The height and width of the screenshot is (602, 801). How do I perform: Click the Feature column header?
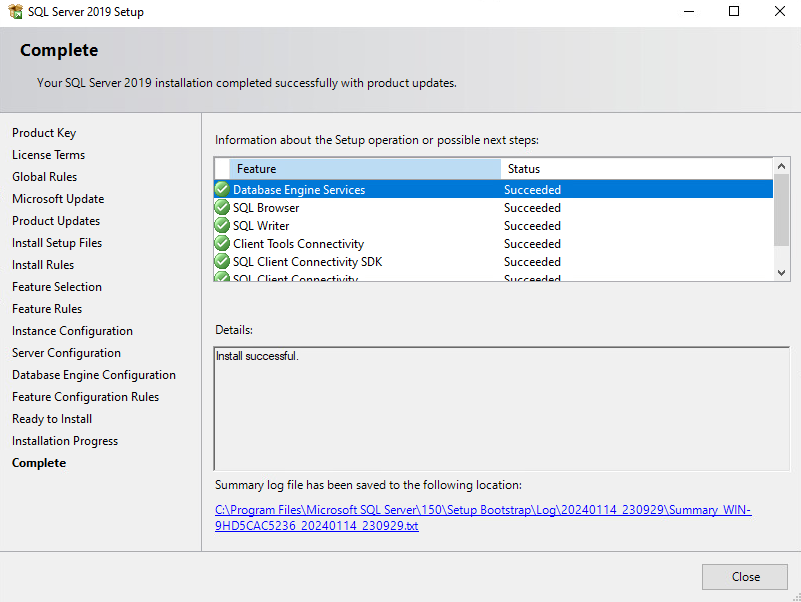click(365, 169)
